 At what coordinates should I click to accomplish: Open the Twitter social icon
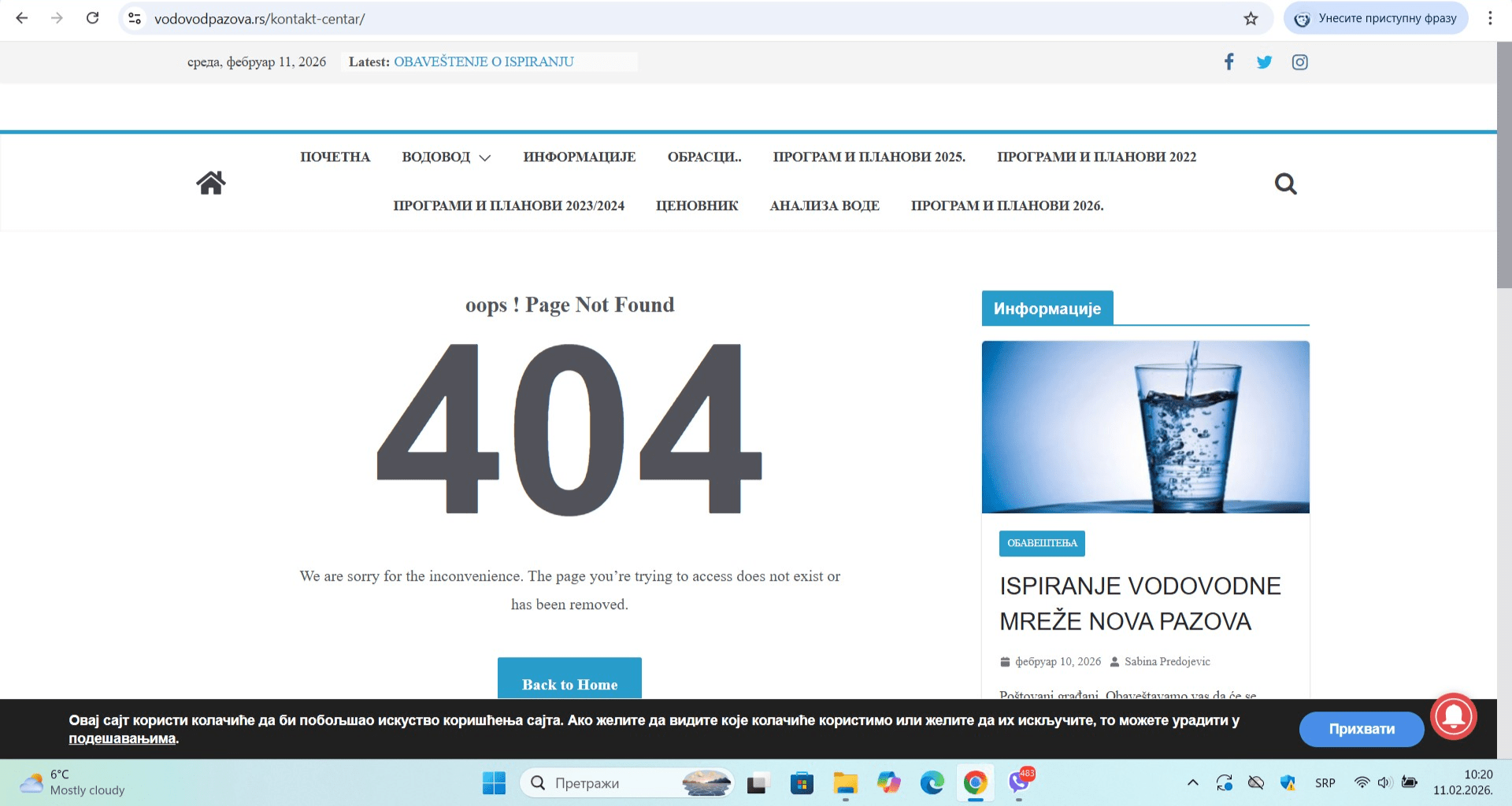(1264, 62)
